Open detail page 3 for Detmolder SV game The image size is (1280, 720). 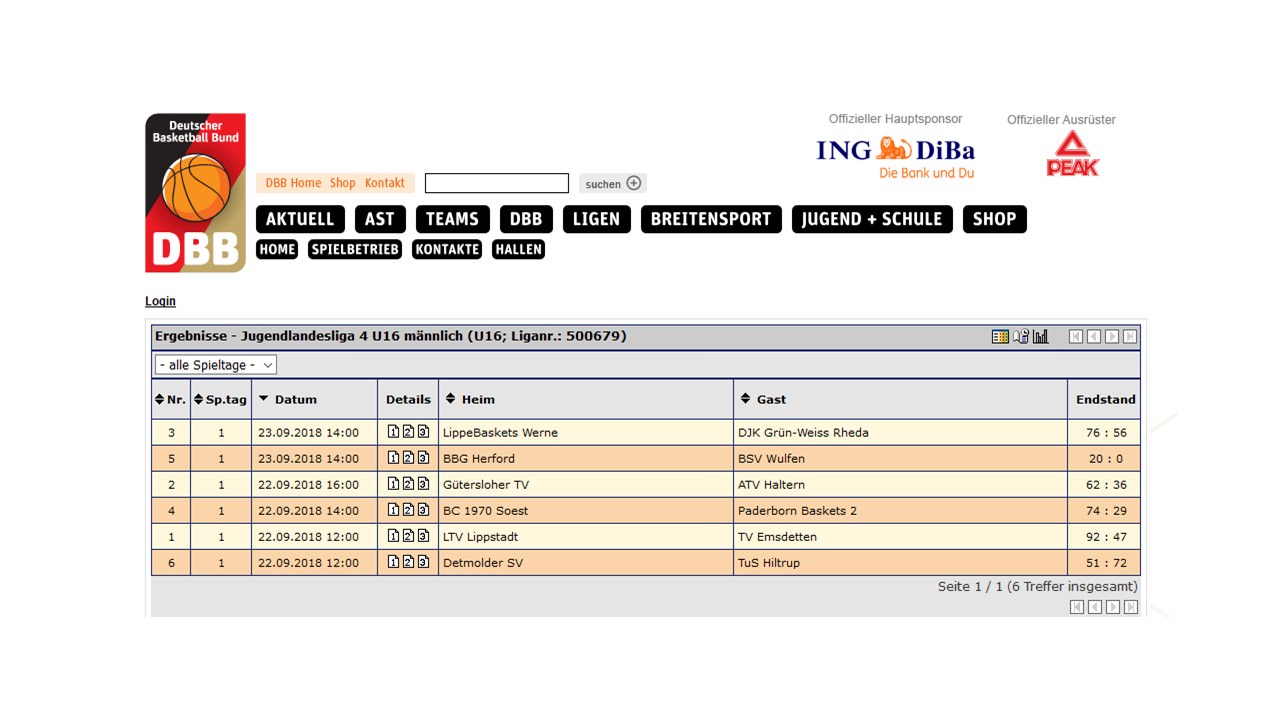(x=423, y=562)
